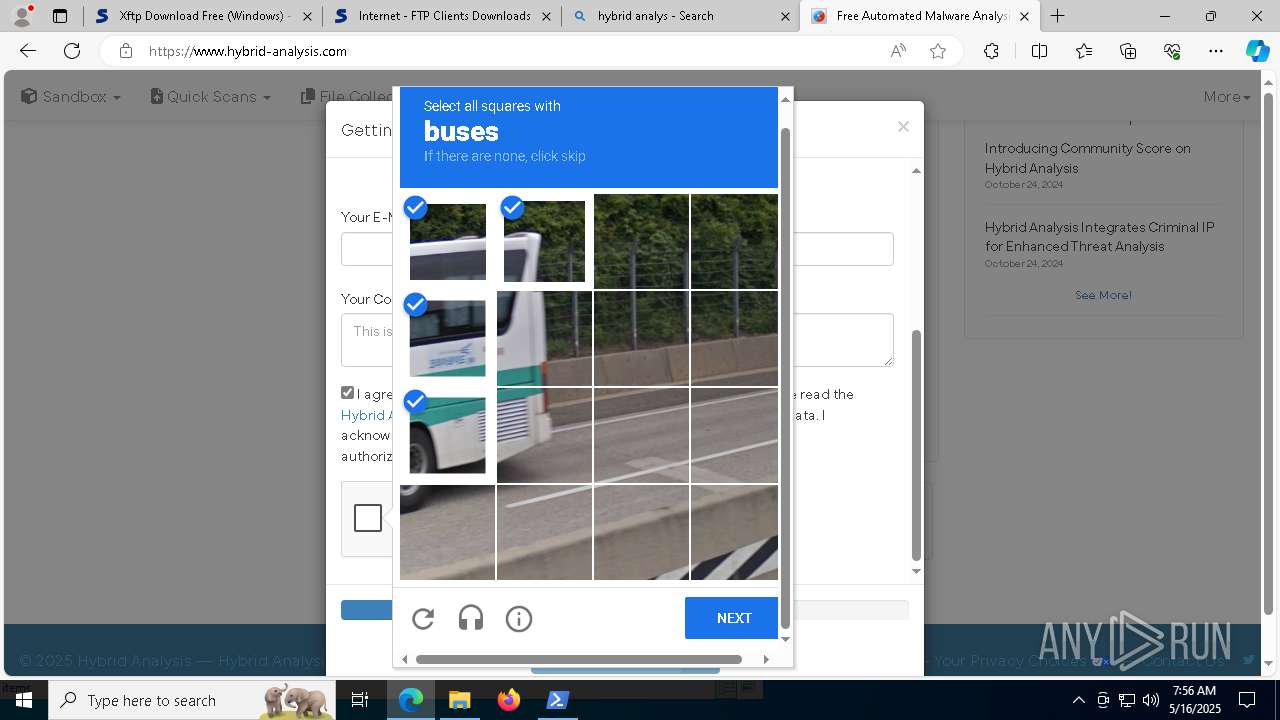Add this page to favorites
1280x720 pixels.
click(938, 51)
